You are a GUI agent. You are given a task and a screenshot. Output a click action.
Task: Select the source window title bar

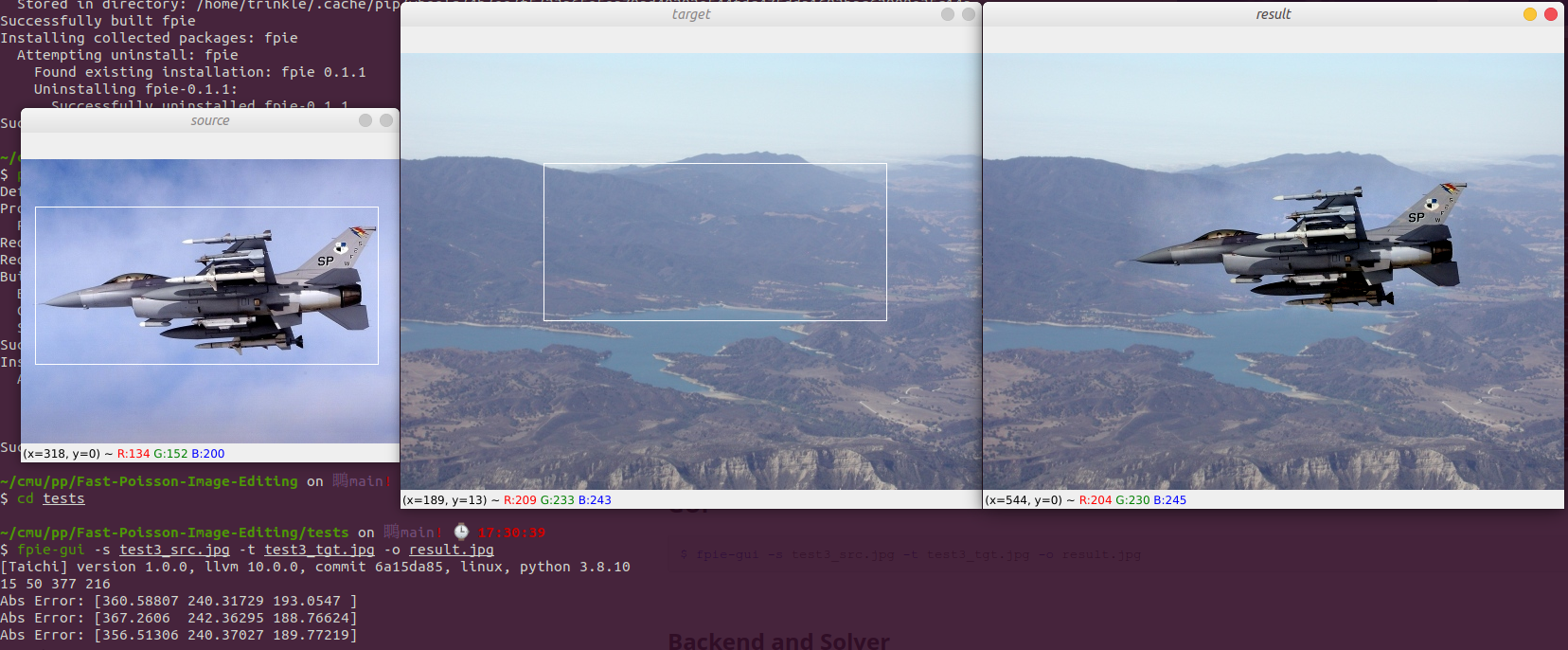click(x=210, y=120)
